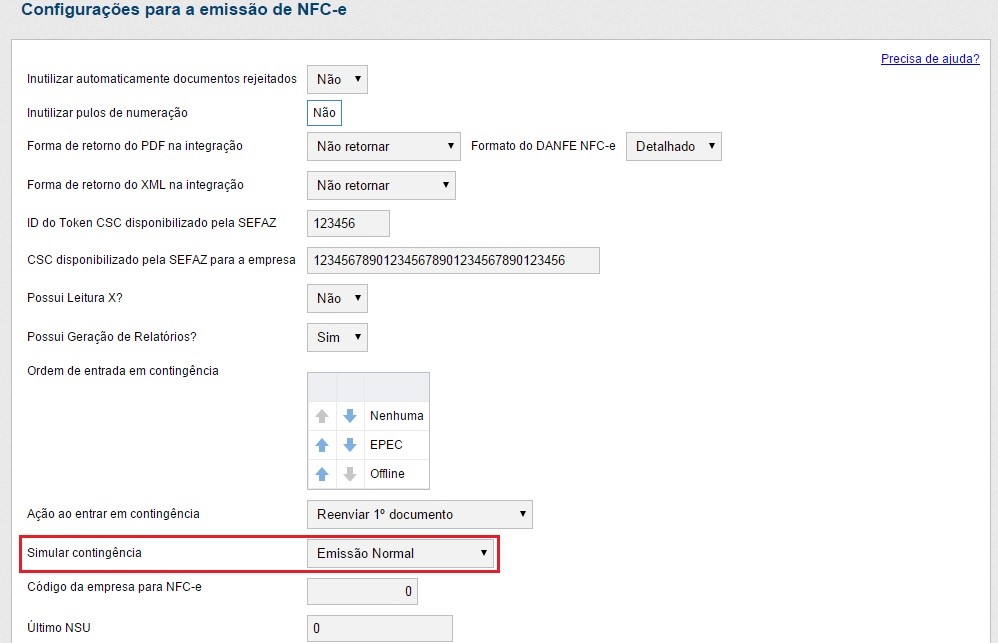Image resolution: width=998 pixels, height=643 pixels.
Task: Click the up arrow beside Nenhuma
Action: (323, 416)
